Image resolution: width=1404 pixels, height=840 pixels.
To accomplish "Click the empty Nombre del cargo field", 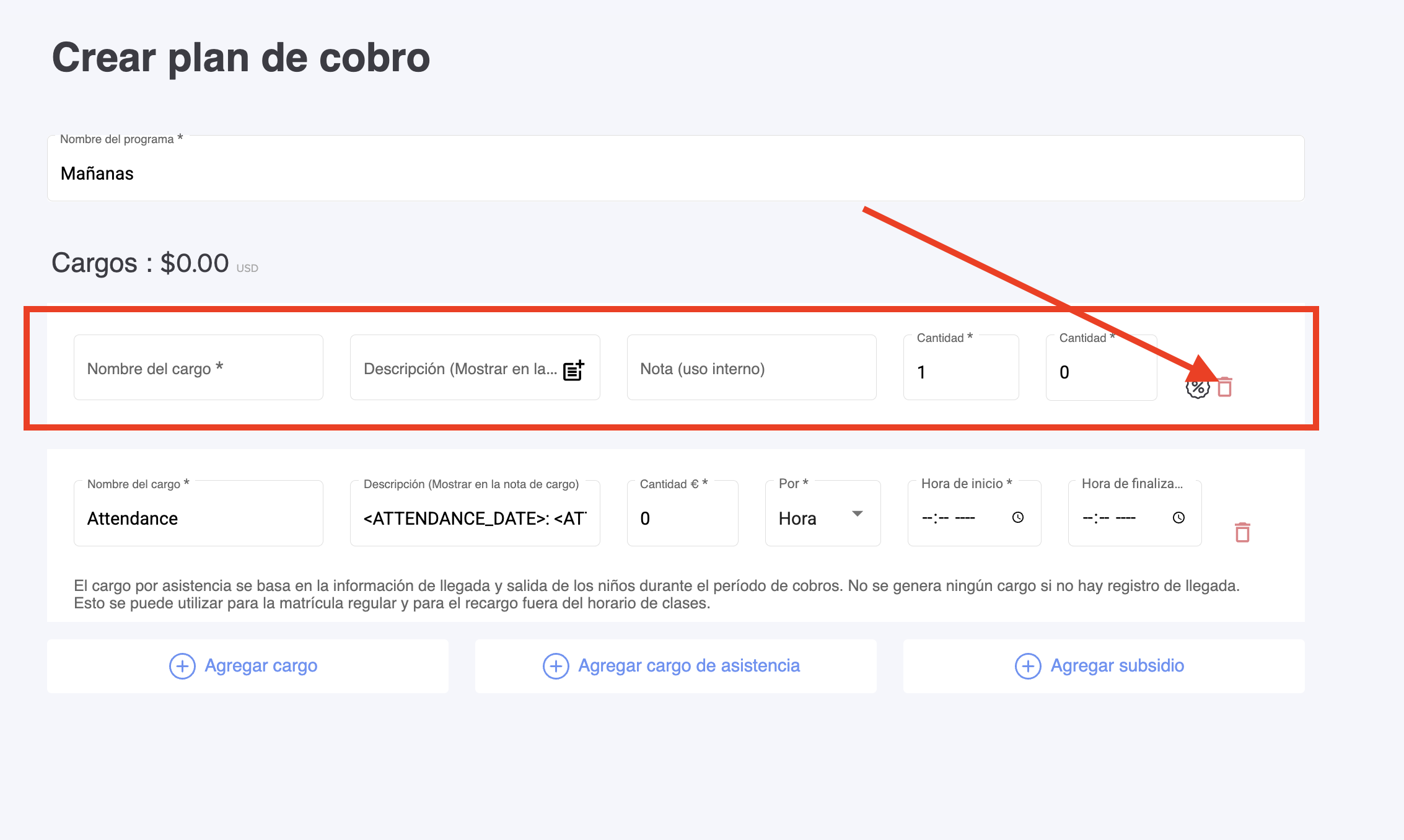I will (x=198, y=369).
